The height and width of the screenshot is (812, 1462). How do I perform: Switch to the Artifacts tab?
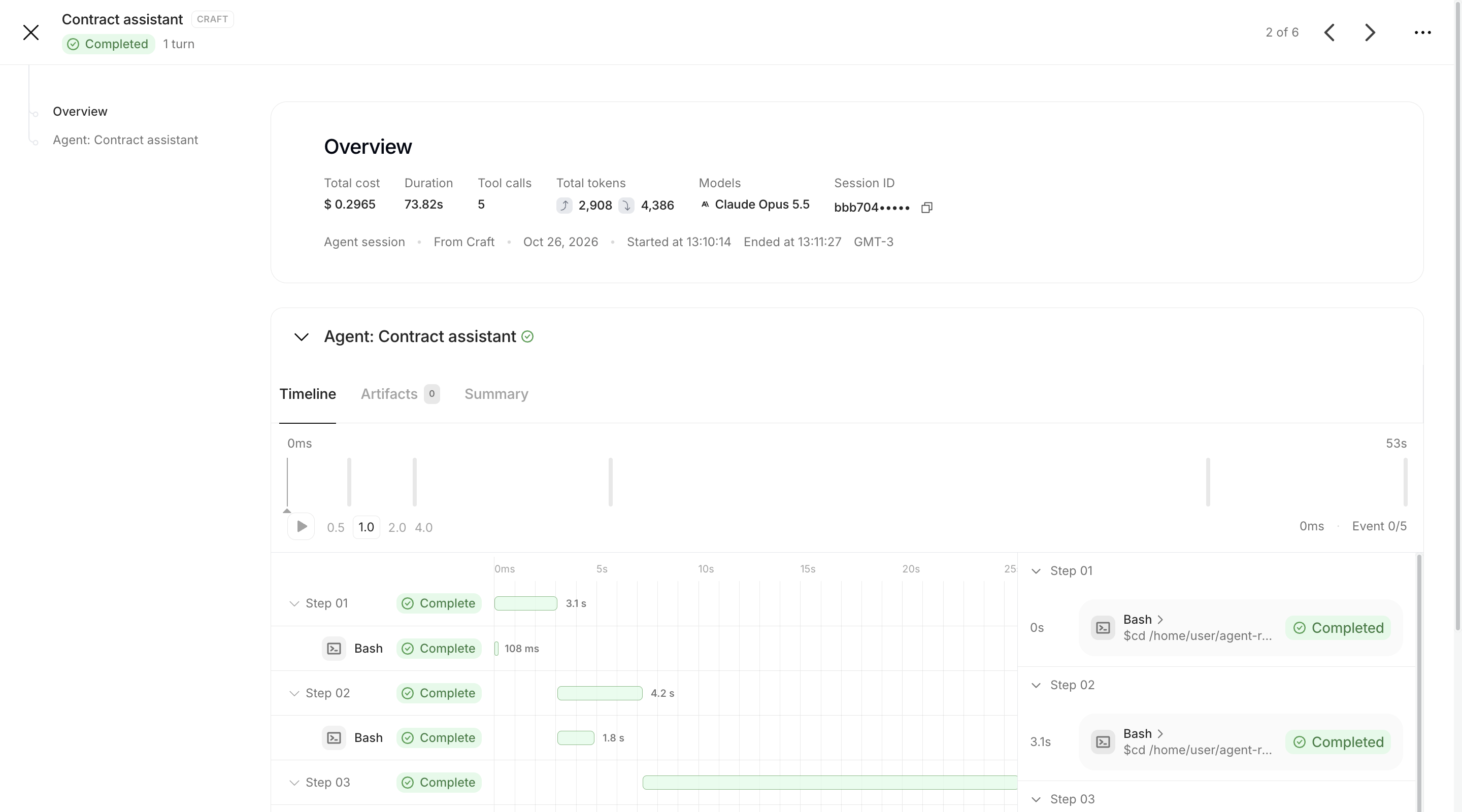point(400,394)
